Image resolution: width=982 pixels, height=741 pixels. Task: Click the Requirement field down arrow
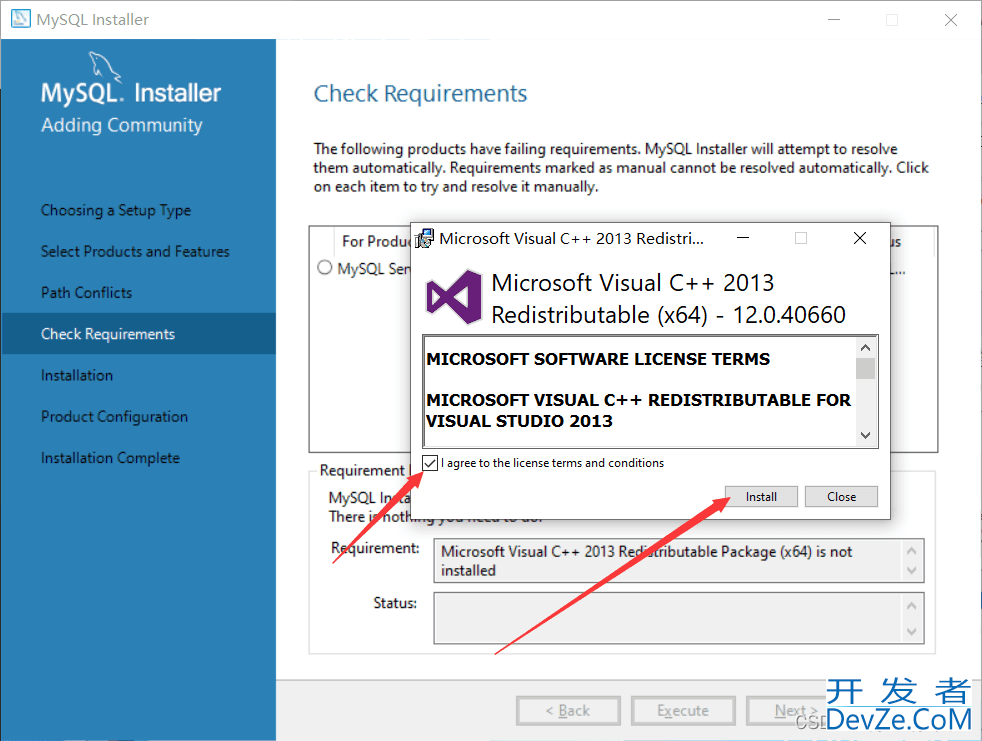click(911, 571)
